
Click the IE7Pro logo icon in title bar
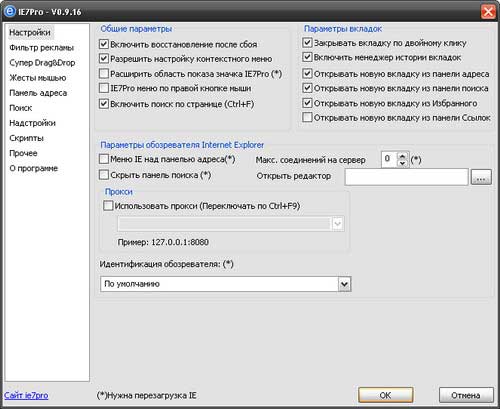(10, 11)
